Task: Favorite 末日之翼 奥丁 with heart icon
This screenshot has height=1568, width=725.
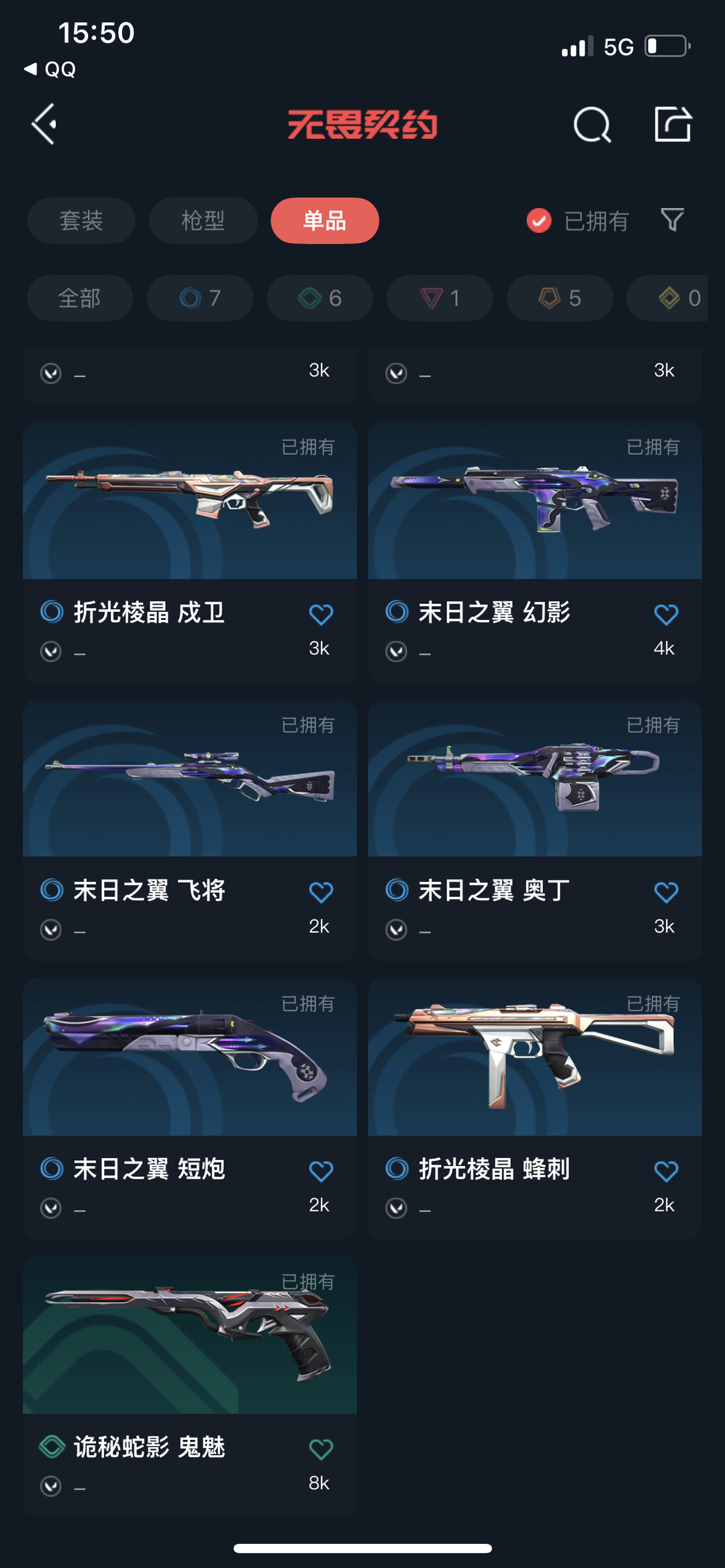Action: pyautogui.click(x=666, y=892)
